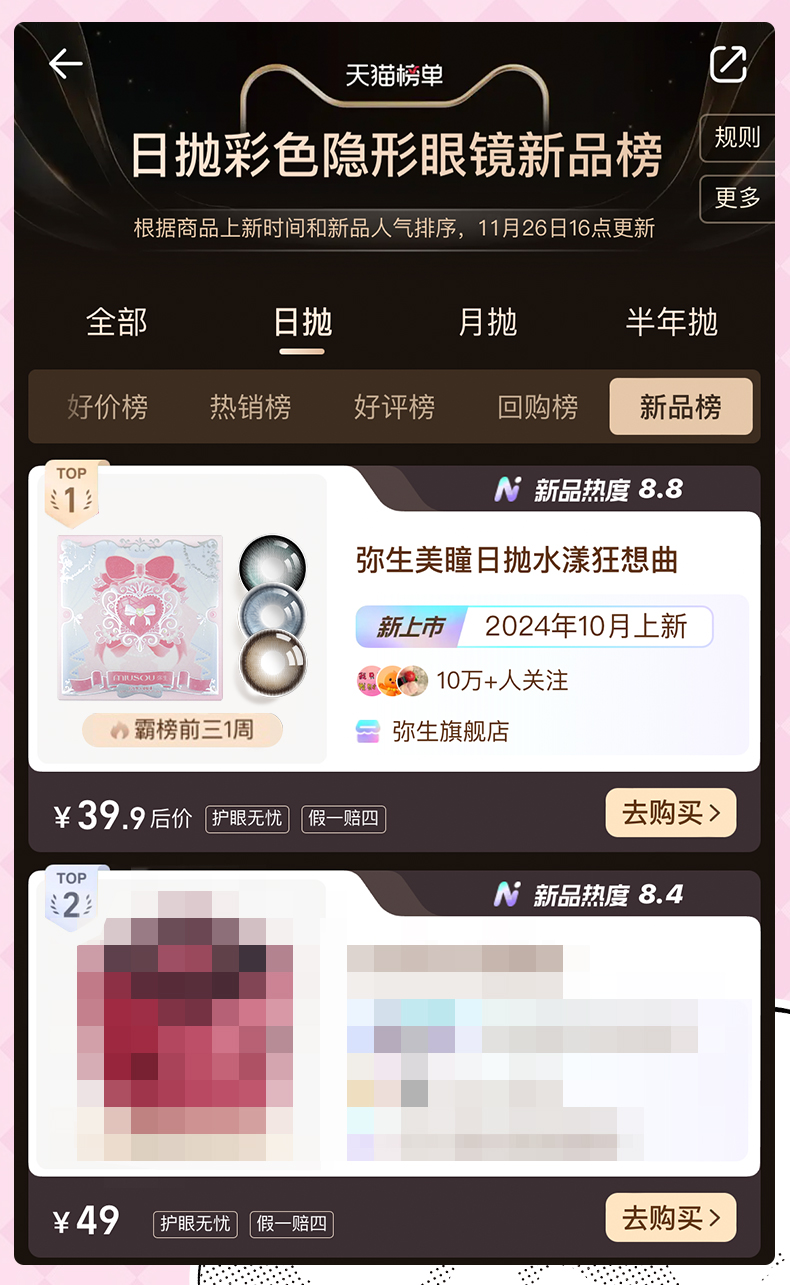Screen dimensions: 790x1285
Task: Open the 弥生美瞳 product thumbnail
Action: tap(183, 618)
